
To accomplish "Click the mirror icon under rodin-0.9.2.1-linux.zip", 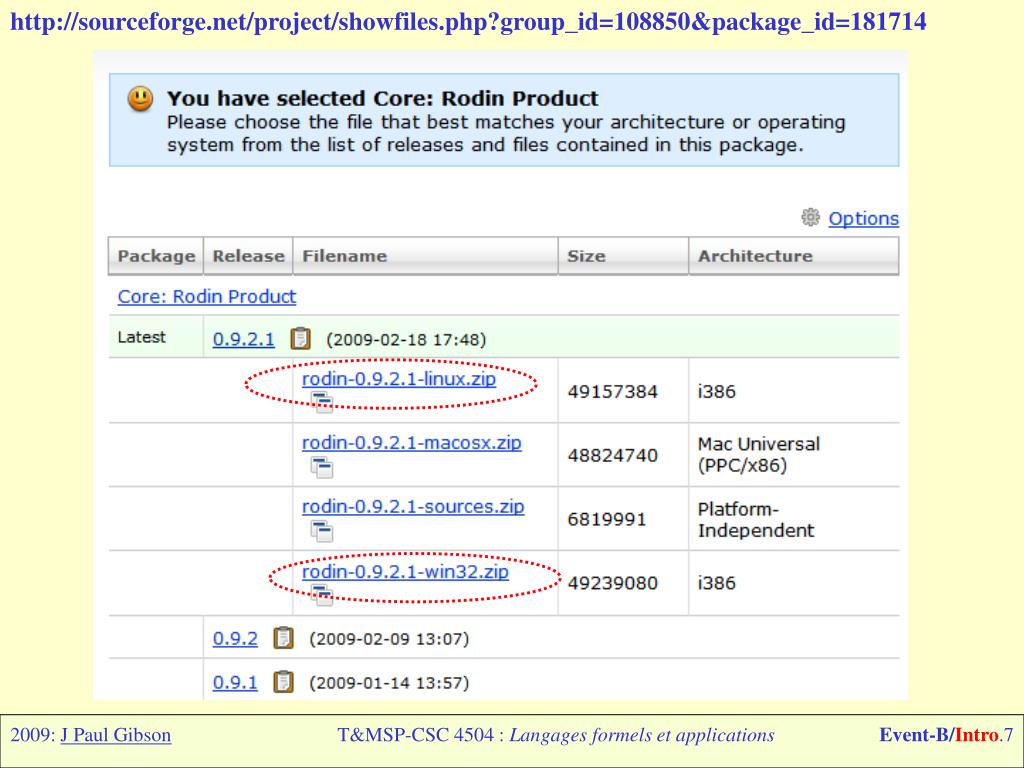I will pos(322,402).
